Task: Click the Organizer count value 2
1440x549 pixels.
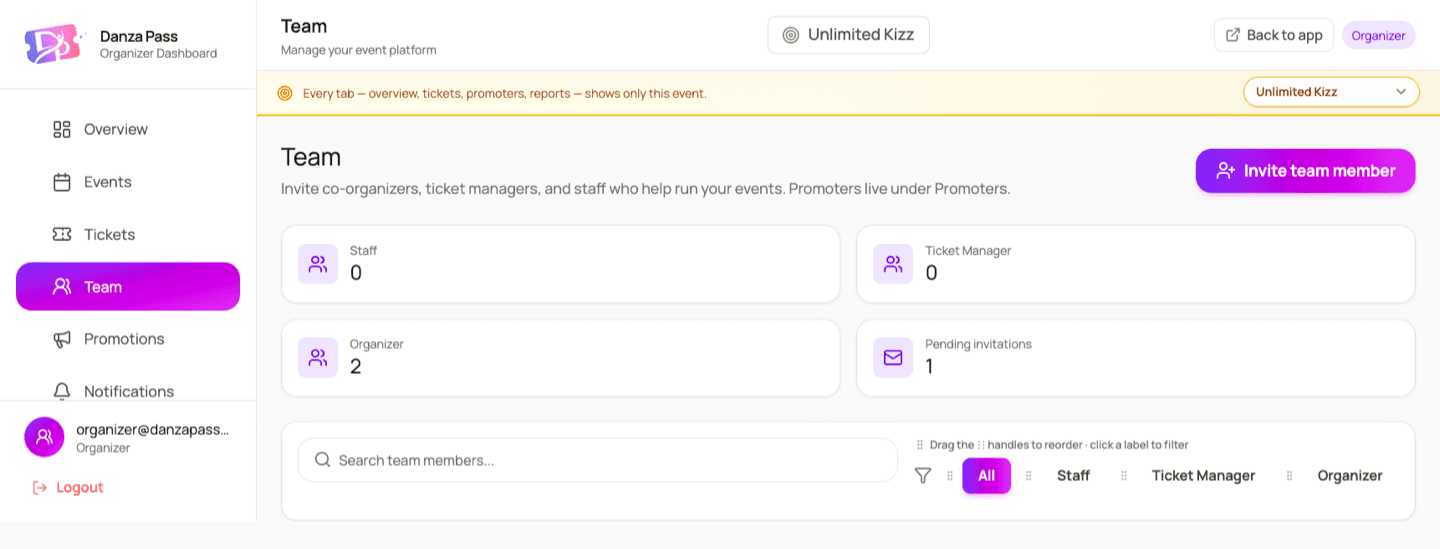Action: pos(355,366)
